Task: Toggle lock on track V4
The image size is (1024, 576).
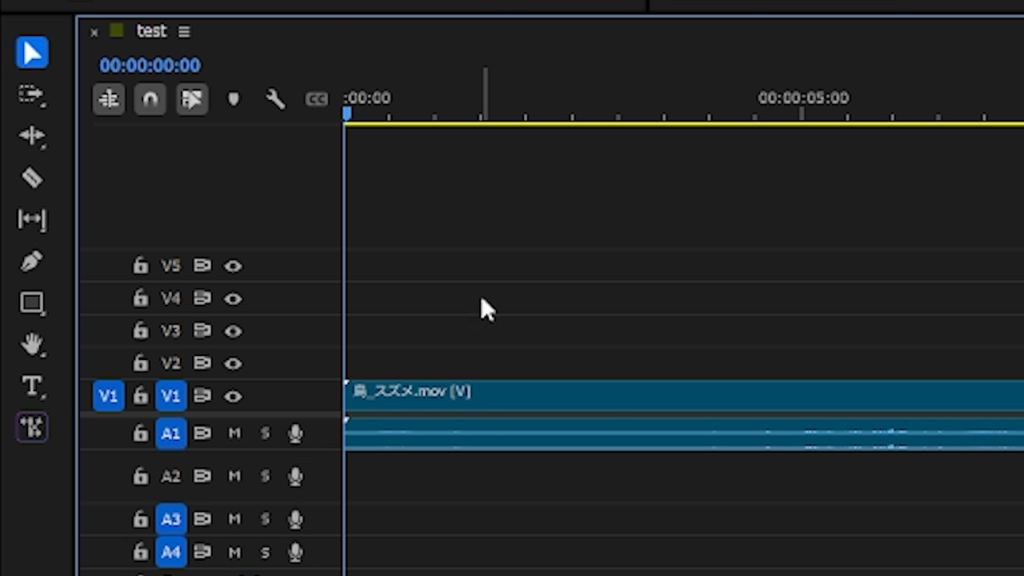Action: 140,298
